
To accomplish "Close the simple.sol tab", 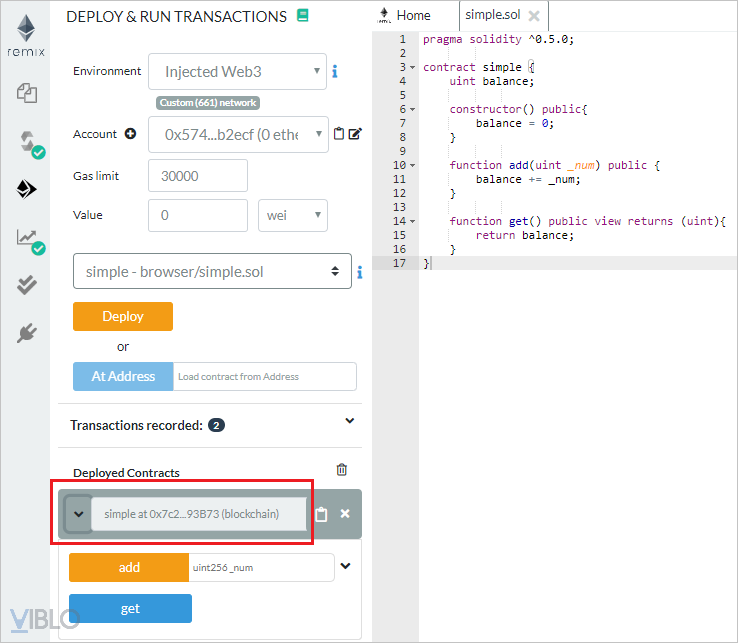I will click(534, 16).
